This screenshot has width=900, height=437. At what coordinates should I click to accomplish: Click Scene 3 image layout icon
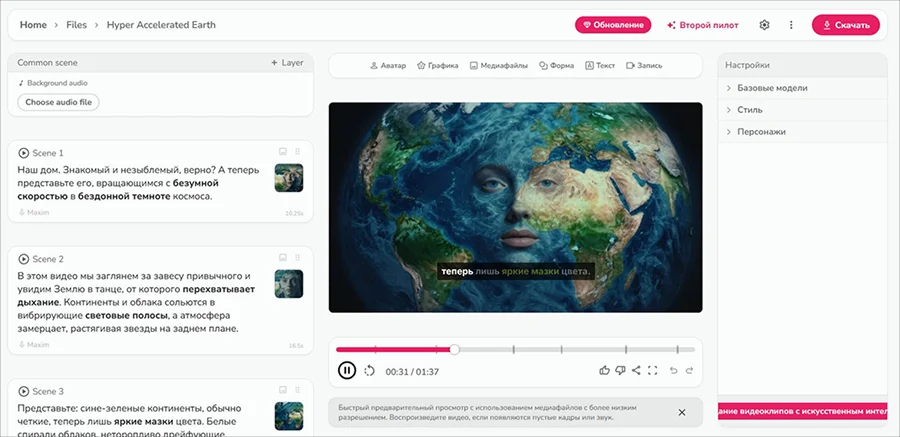(282, 390)
